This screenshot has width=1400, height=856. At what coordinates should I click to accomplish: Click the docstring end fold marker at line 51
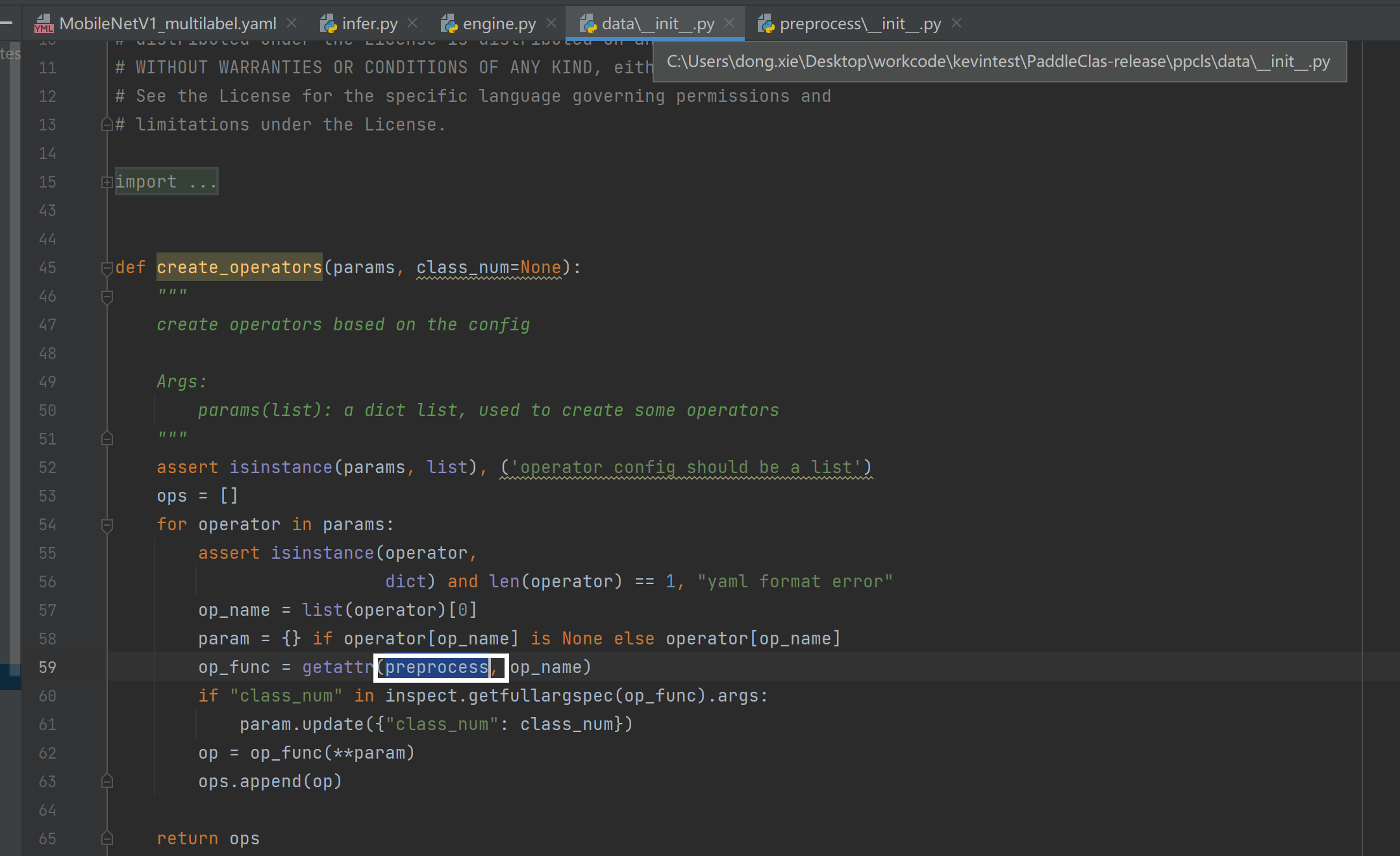tap(107, 439)
